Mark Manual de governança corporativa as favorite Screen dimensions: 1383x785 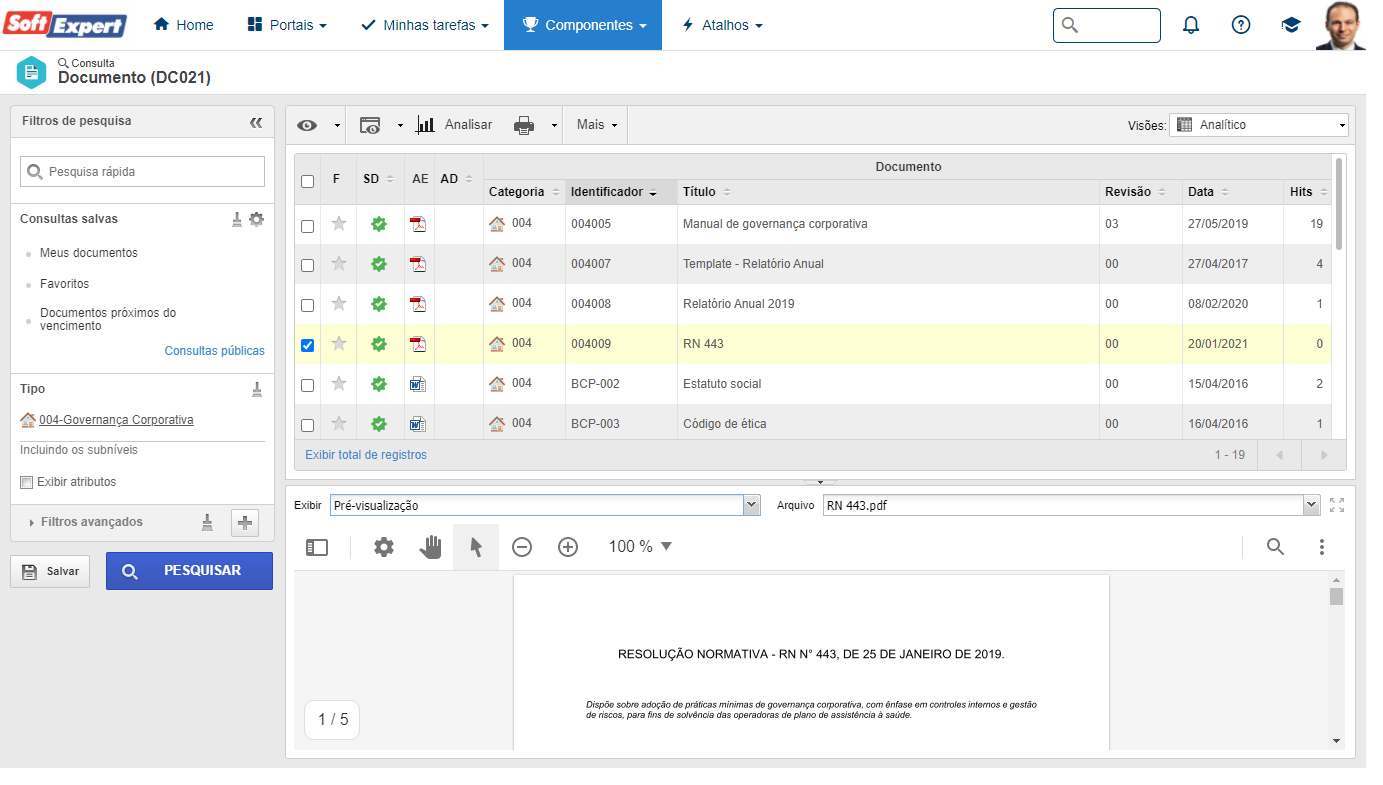[339, 224]
